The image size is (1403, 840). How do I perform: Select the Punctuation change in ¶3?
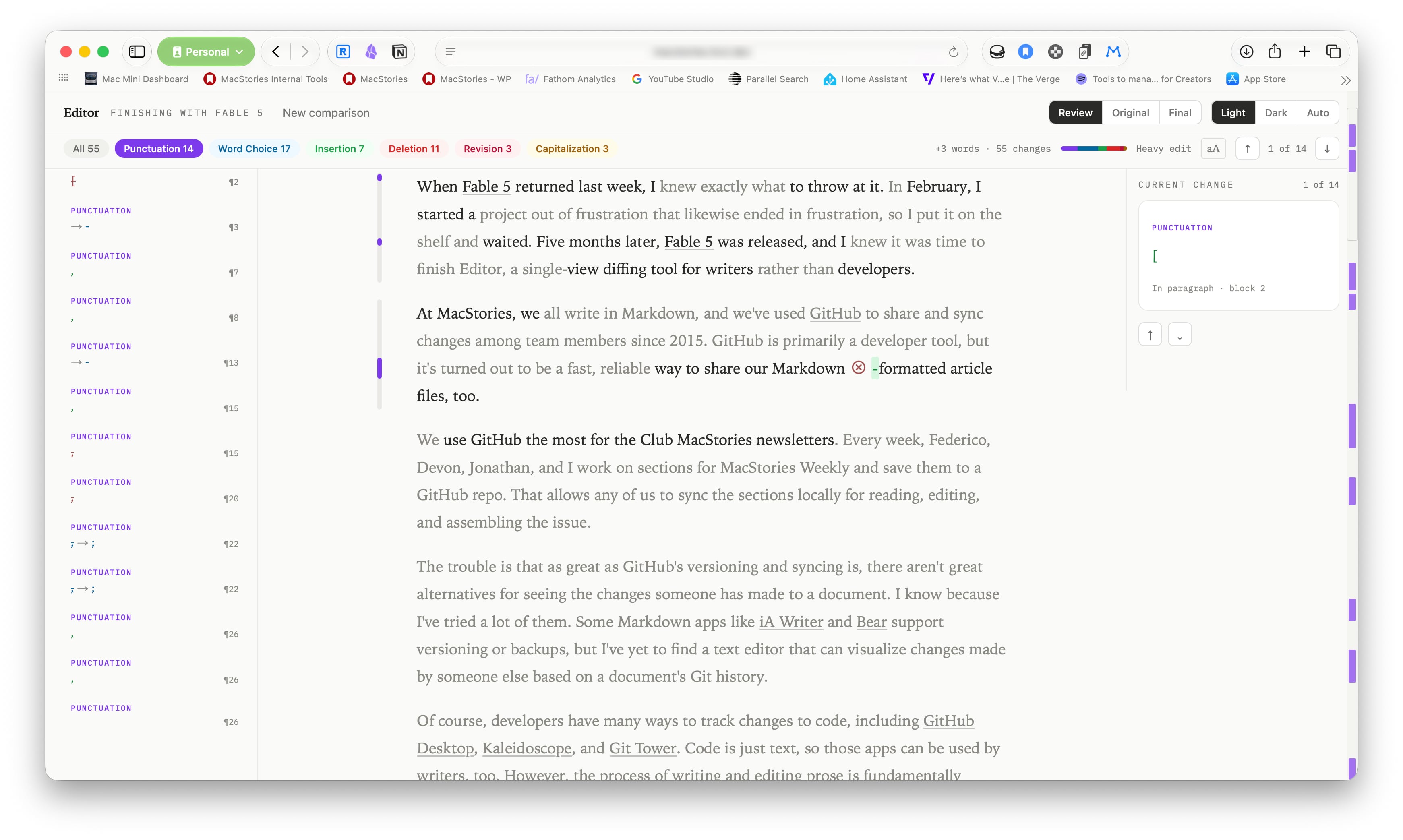[x=155, y=219]
